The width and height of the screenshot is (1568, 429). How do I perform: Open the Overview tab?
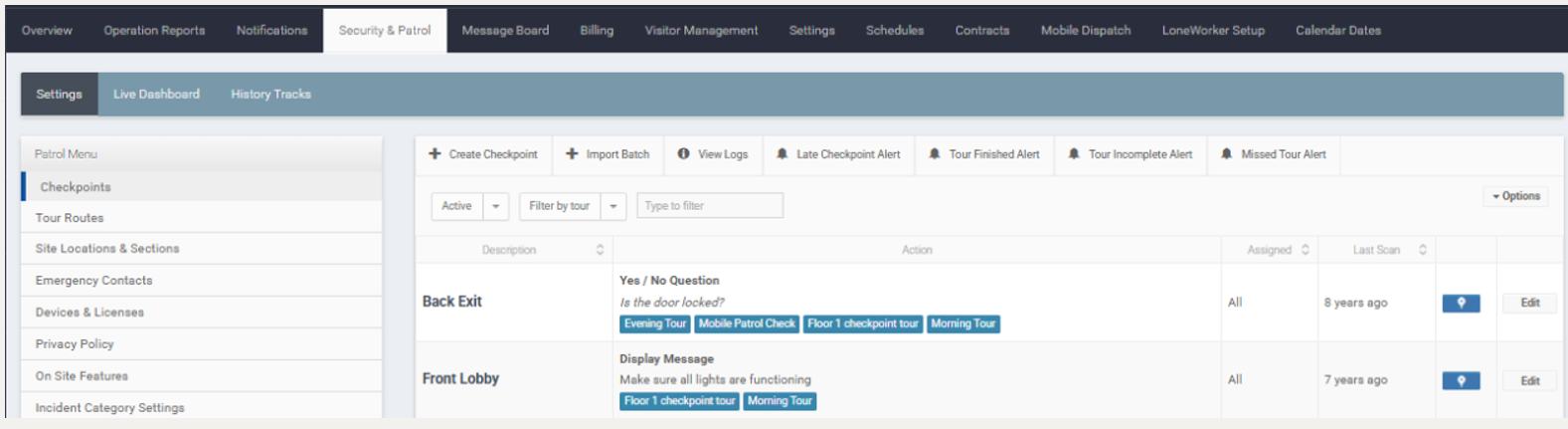pos(47,31)
